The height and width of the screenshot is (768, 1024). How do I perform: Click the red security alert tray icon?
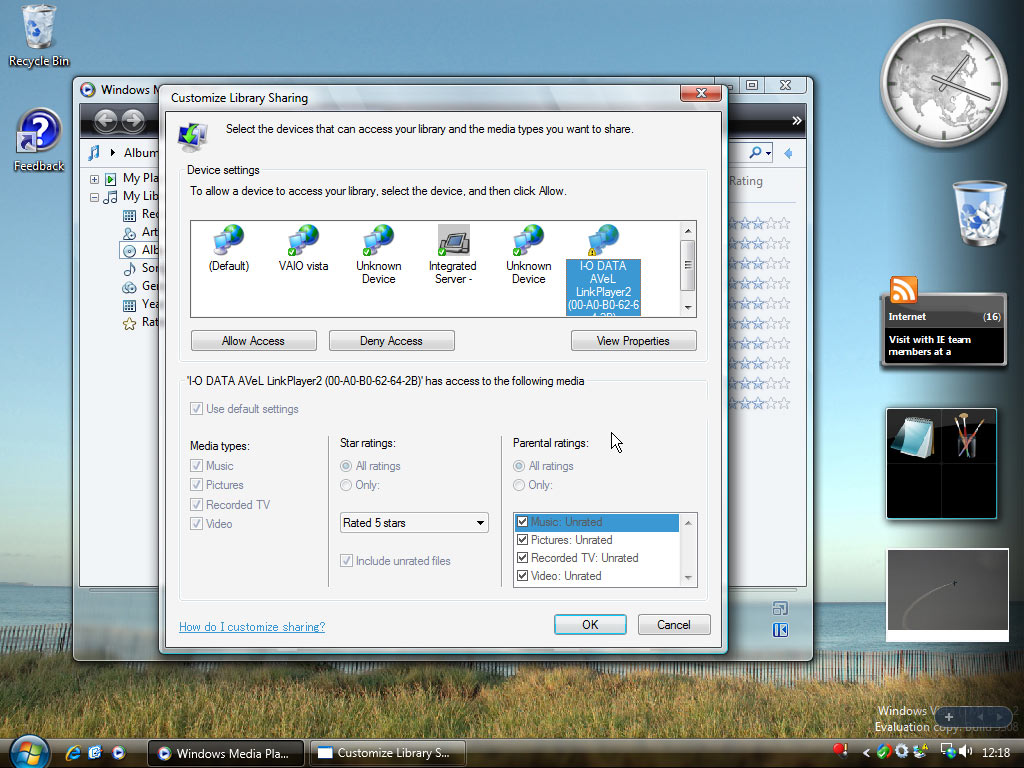click(840, 752)
